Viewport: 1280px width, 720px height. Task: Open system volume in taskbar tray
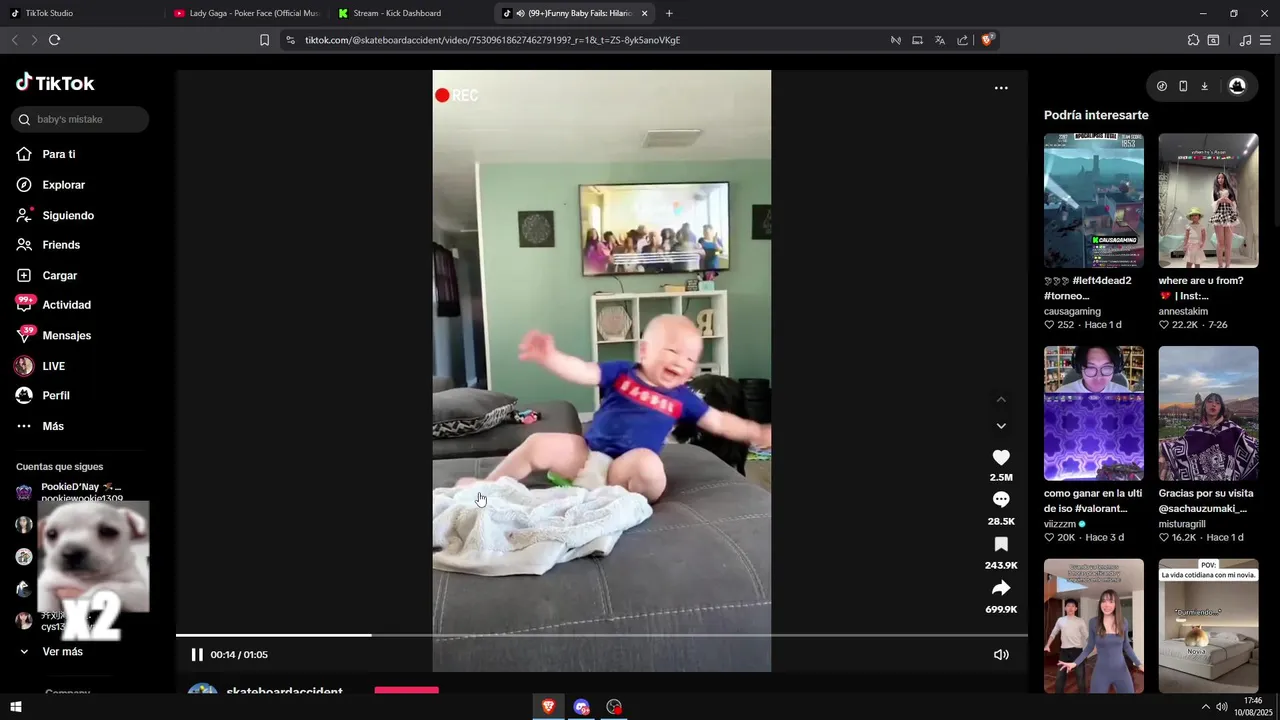coord(1221,707)
